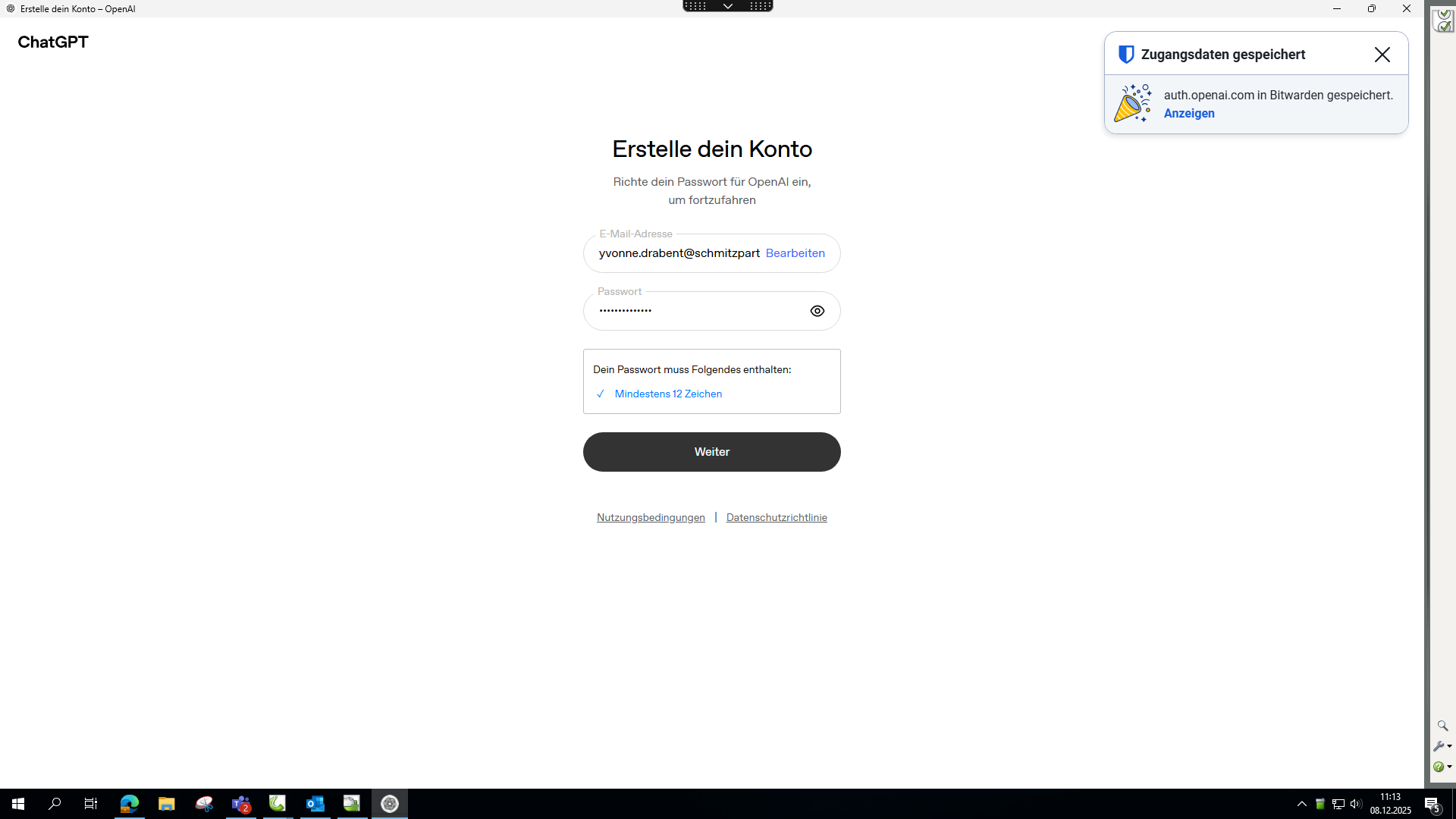The width and height of the screenshot is (1456, 819).
Task: Open Microsoft Edge from taskbar
Action: pos(129,804)
